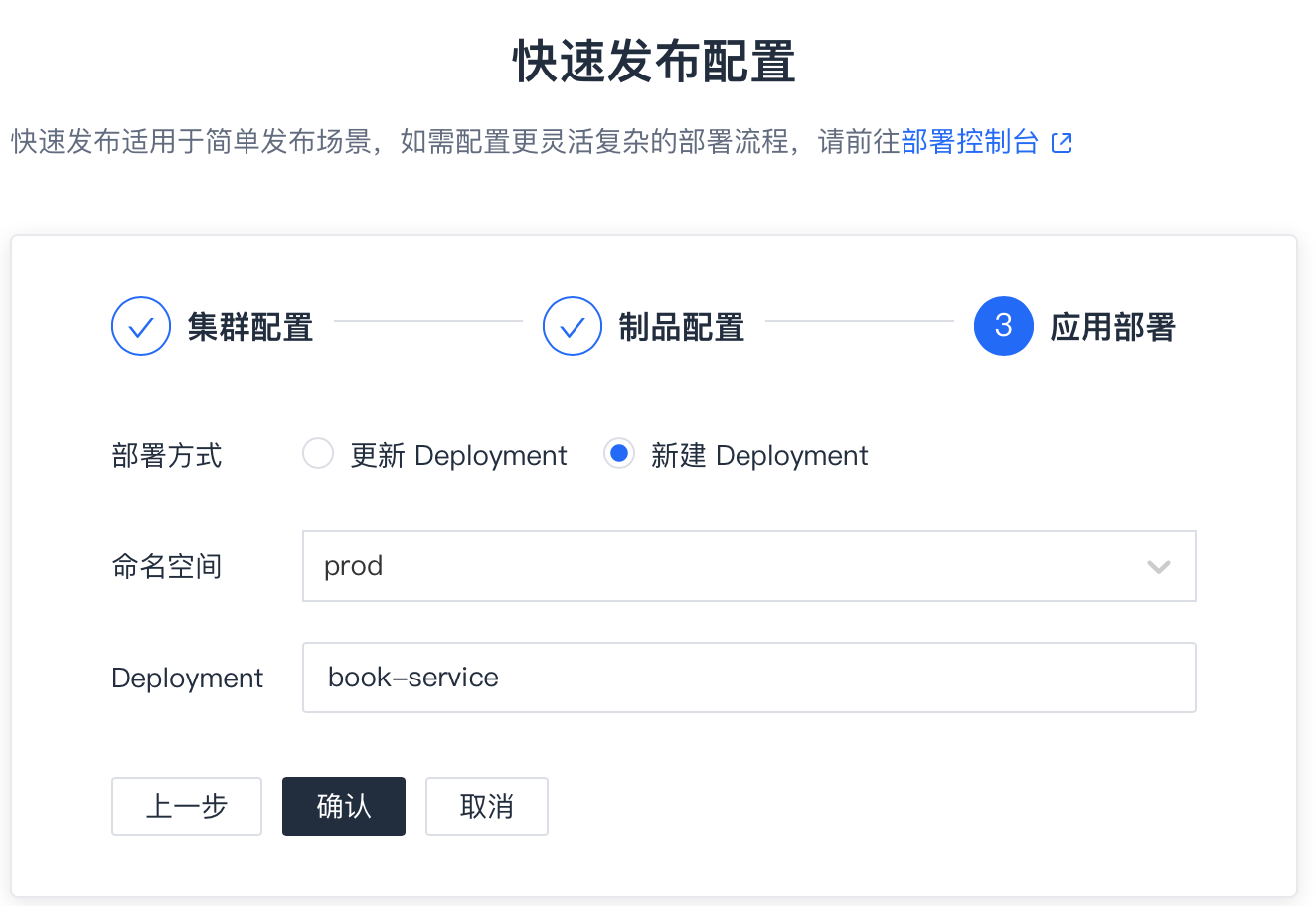Open the prod namespace combo box
This screenshot has width=1316, height=906.
[x=748, y=566]
